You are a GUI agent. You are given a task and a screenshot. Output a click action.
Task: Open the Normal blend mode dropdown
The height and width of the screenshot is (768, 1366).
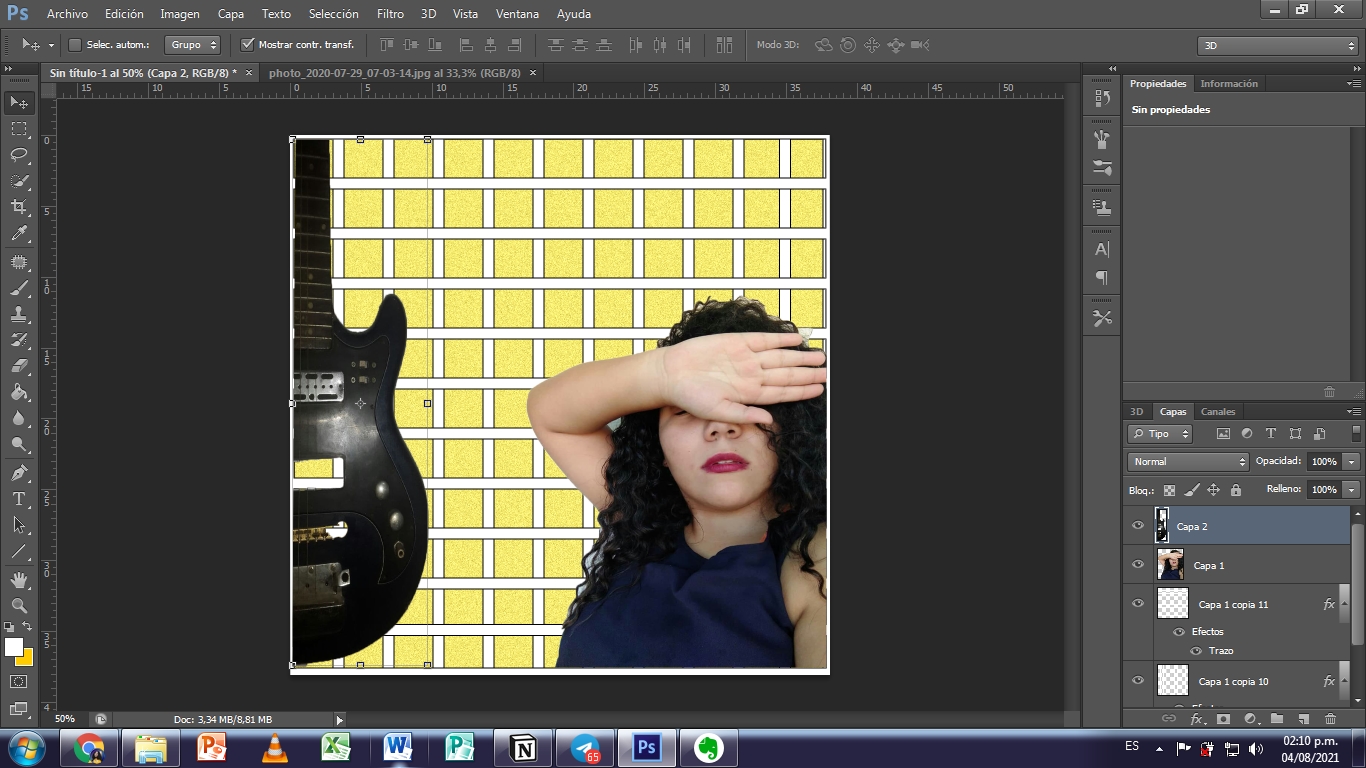tap(1188, 461)
